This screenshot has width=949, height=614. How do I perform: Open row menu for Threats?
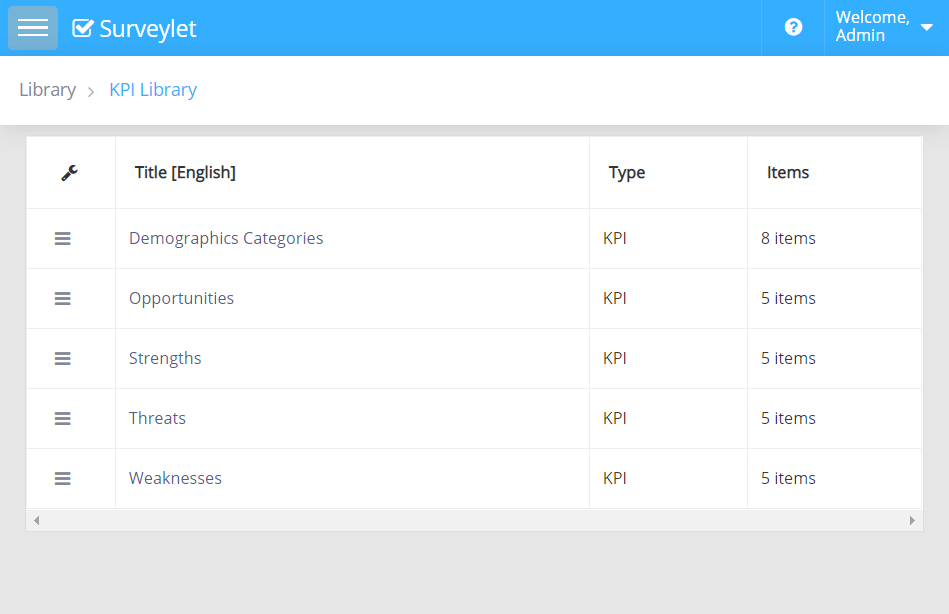(62, 419)
